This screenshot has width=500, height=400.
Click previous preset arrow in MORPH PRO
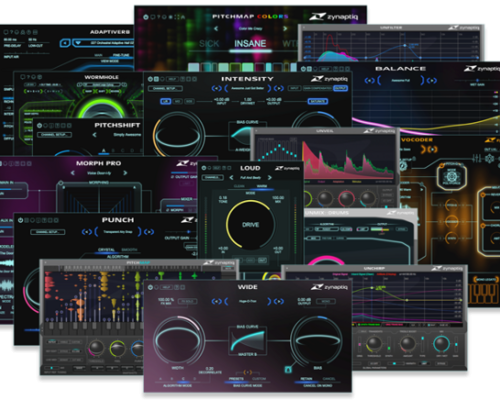coord(73,173)
